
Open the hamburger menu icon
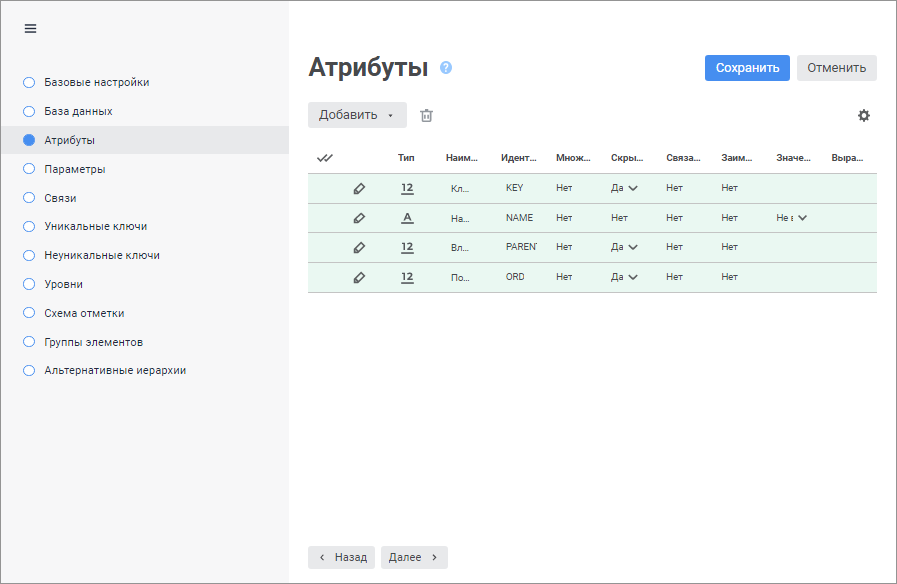(x=30, y=29)
